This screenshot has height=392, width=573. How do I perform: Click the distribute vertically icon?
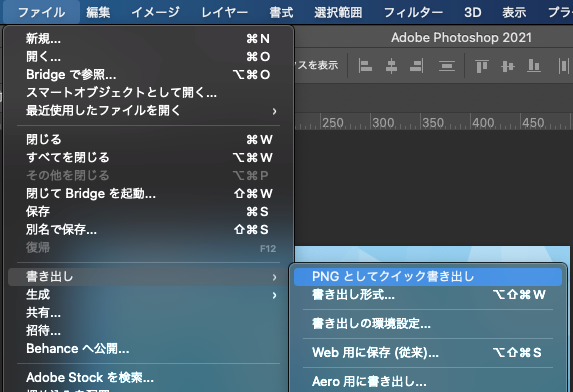click(x=447, y=66)
